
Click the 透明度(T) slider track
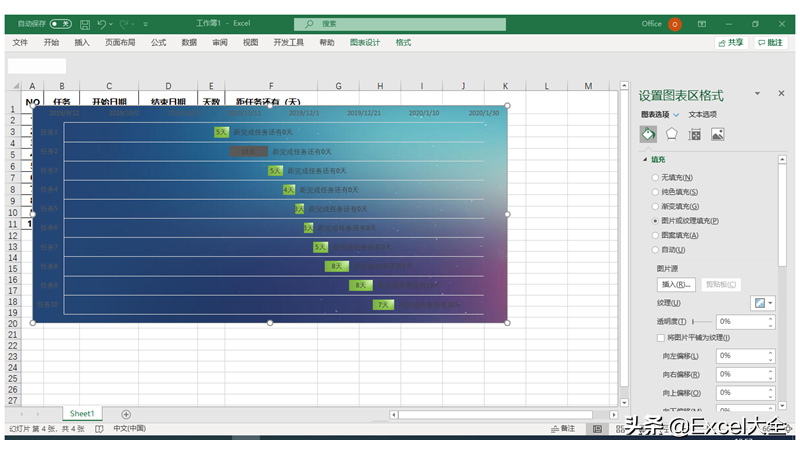click(703, 321)
